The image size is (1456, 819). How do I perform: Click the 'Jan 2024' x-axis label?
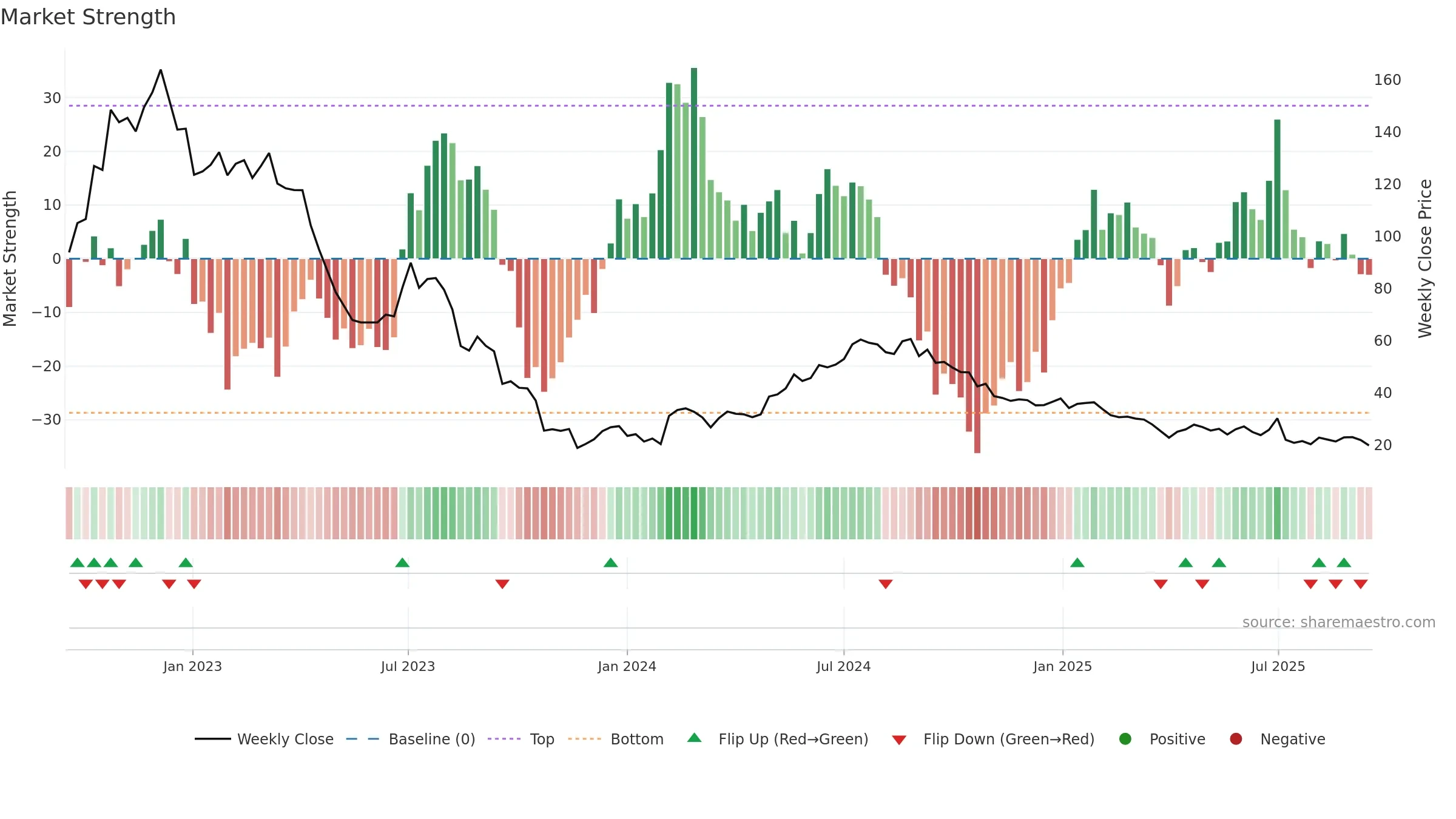click(x=627, y=666)
